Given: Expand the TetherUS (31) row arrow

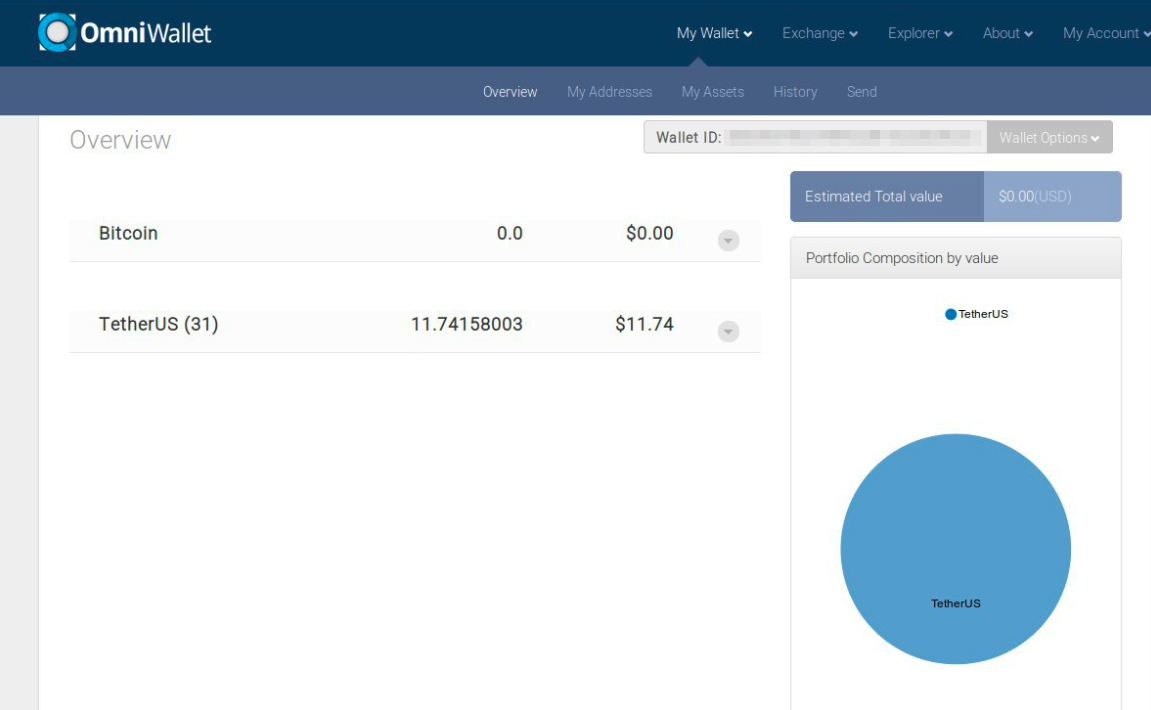Looking at the screenshot, I should [x=728, y=331].
